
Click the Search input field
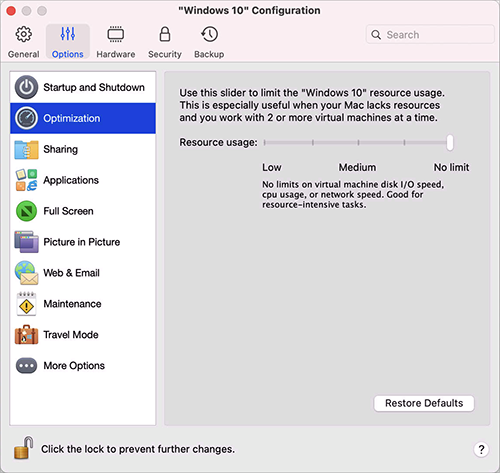430,34
